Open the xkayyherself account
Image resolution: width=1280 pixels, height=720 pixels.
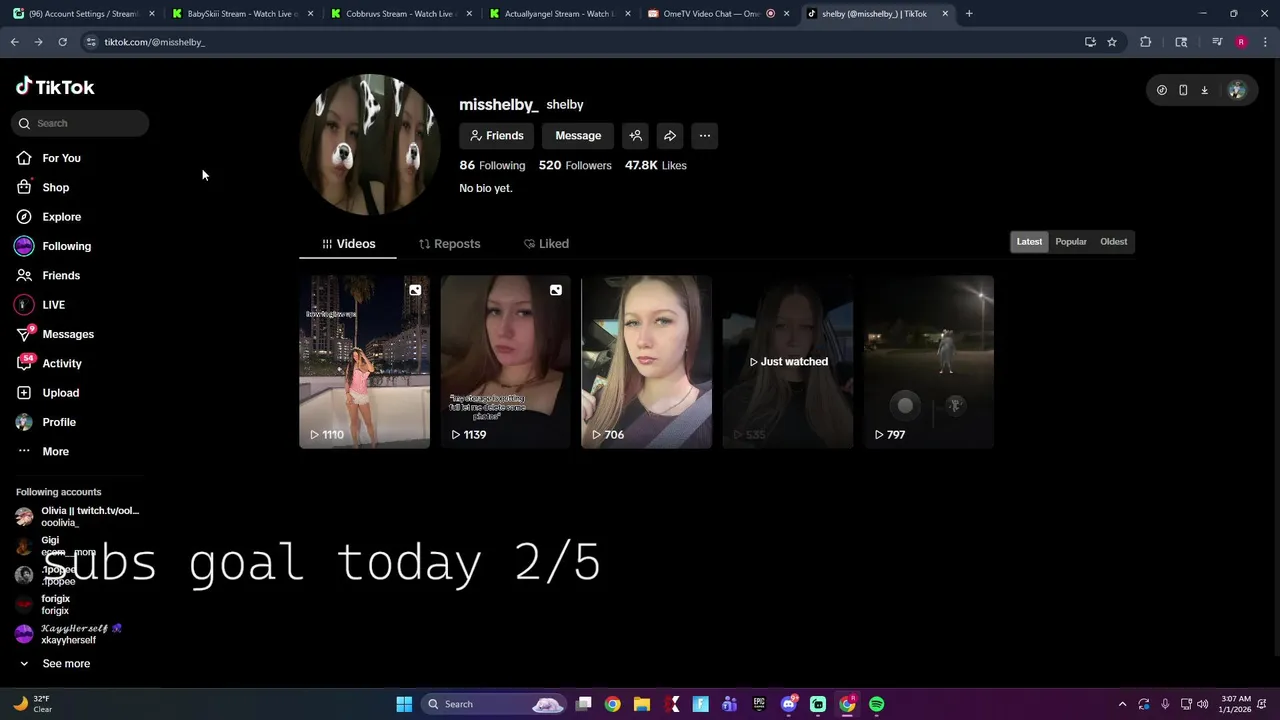[68, 634]
